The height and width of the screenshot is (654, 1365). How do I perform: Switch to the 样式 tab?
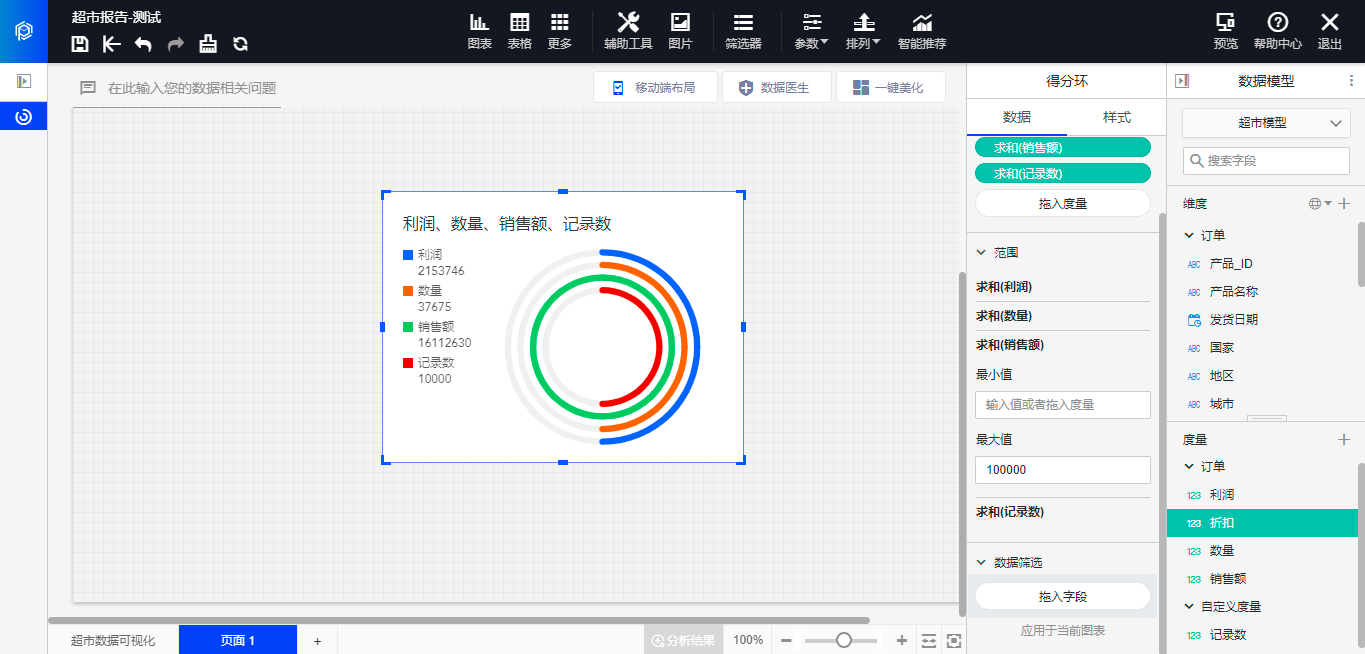click(1116, 117)
